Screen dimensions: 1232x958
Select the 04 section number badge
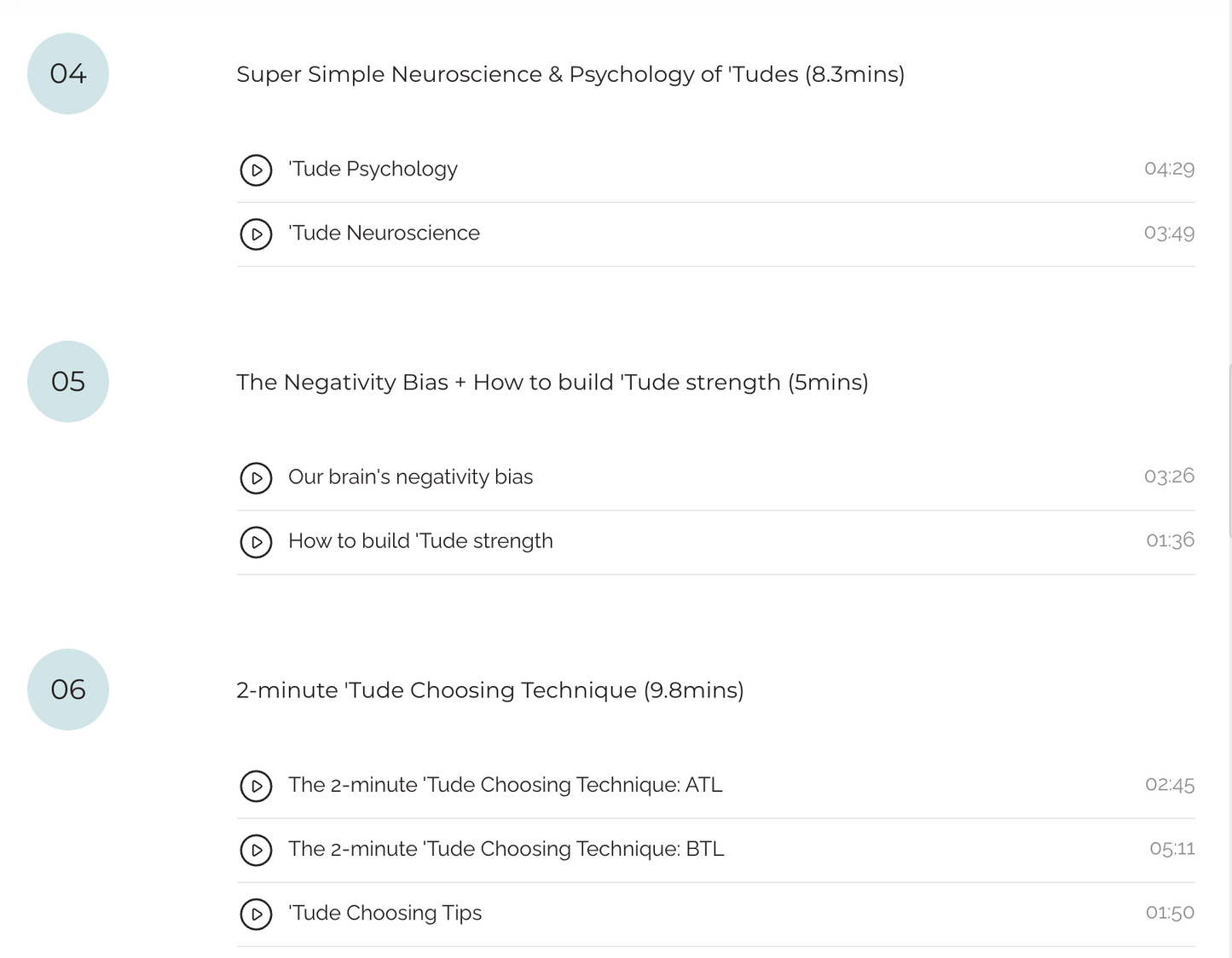pos(68,73)
